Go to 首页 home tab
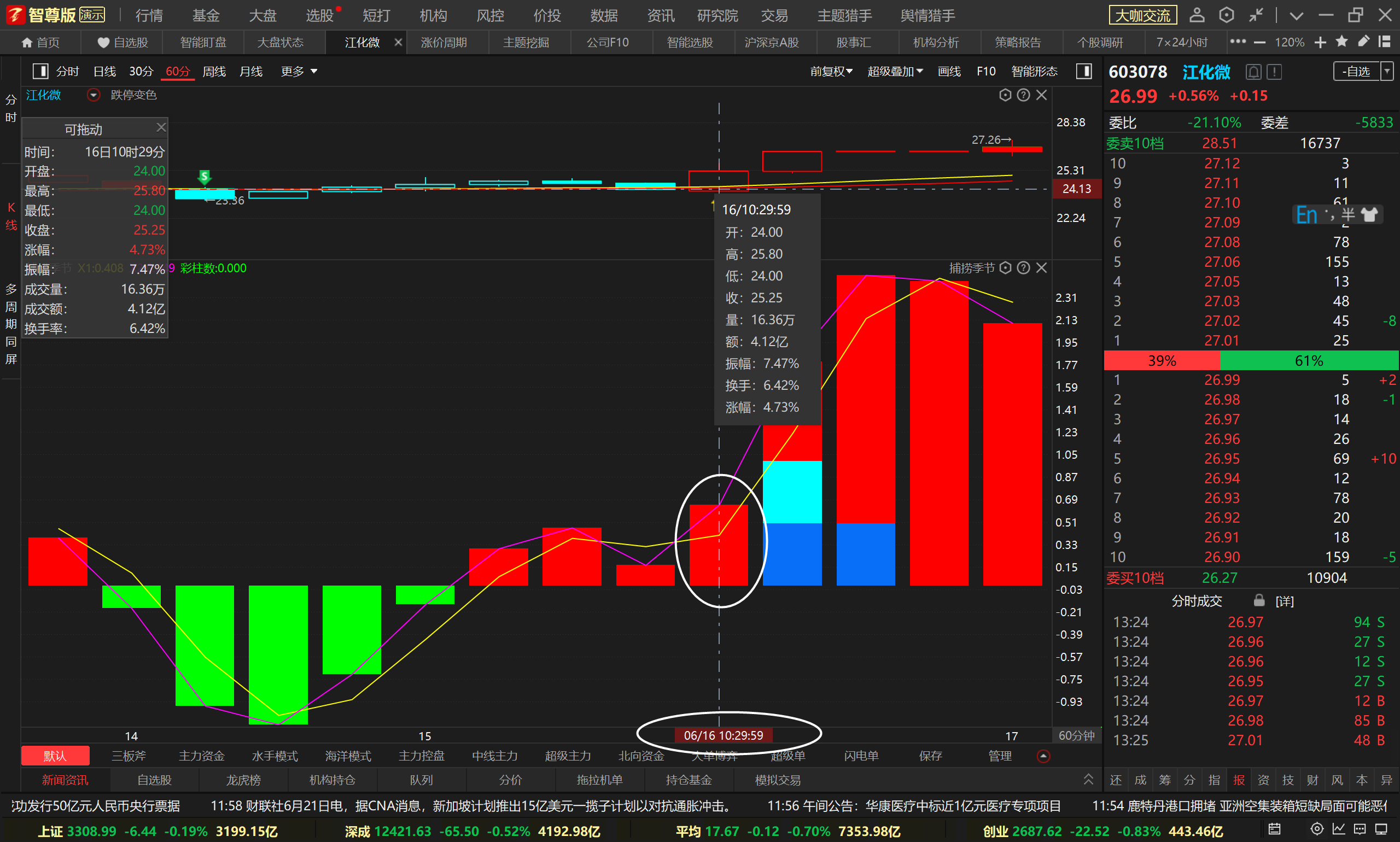This screenshot has width=1400, height=842. (x=41, y=43)
